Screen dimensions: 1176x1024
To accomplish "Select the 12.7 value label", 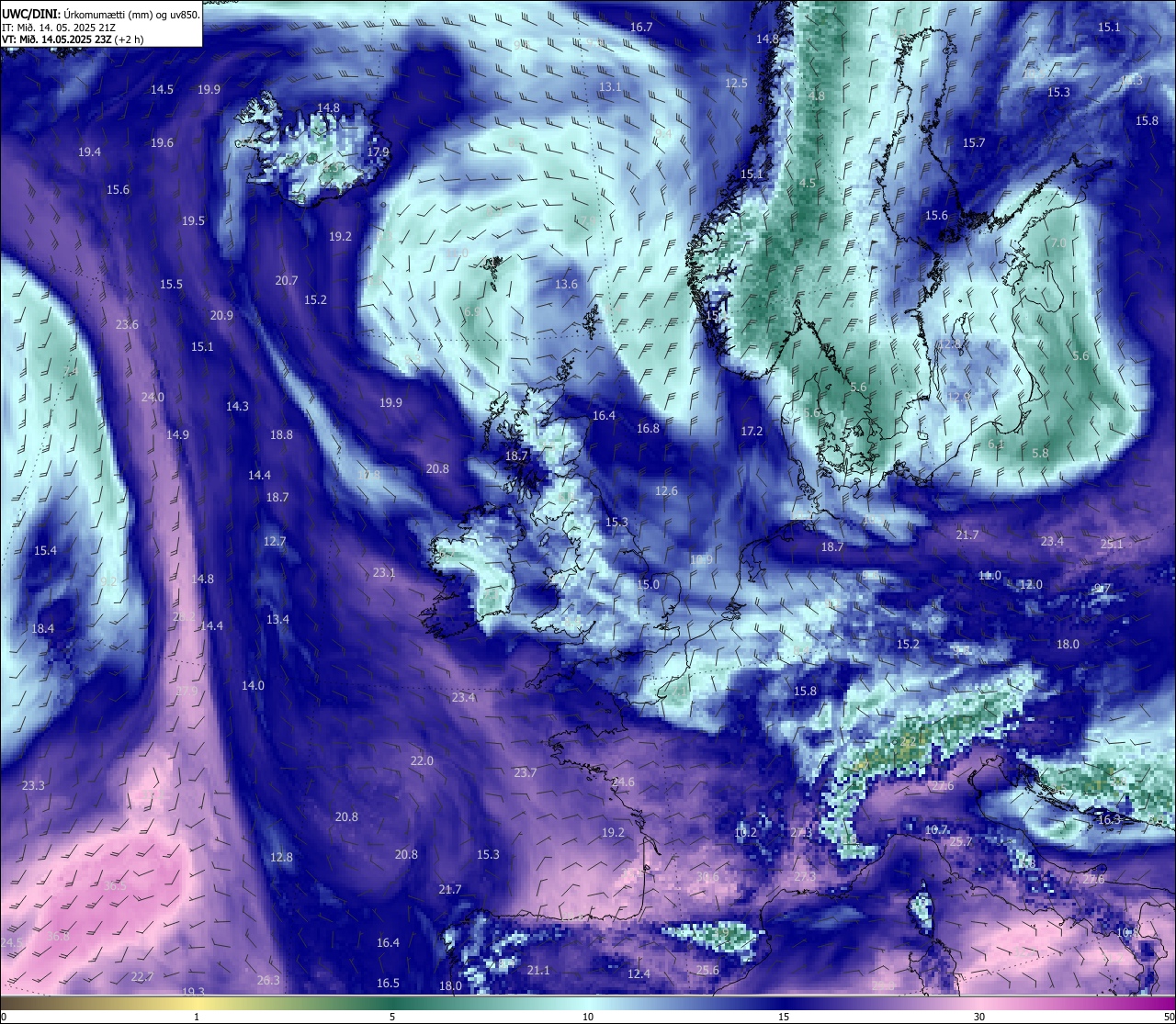I will [x=275, y=541].
